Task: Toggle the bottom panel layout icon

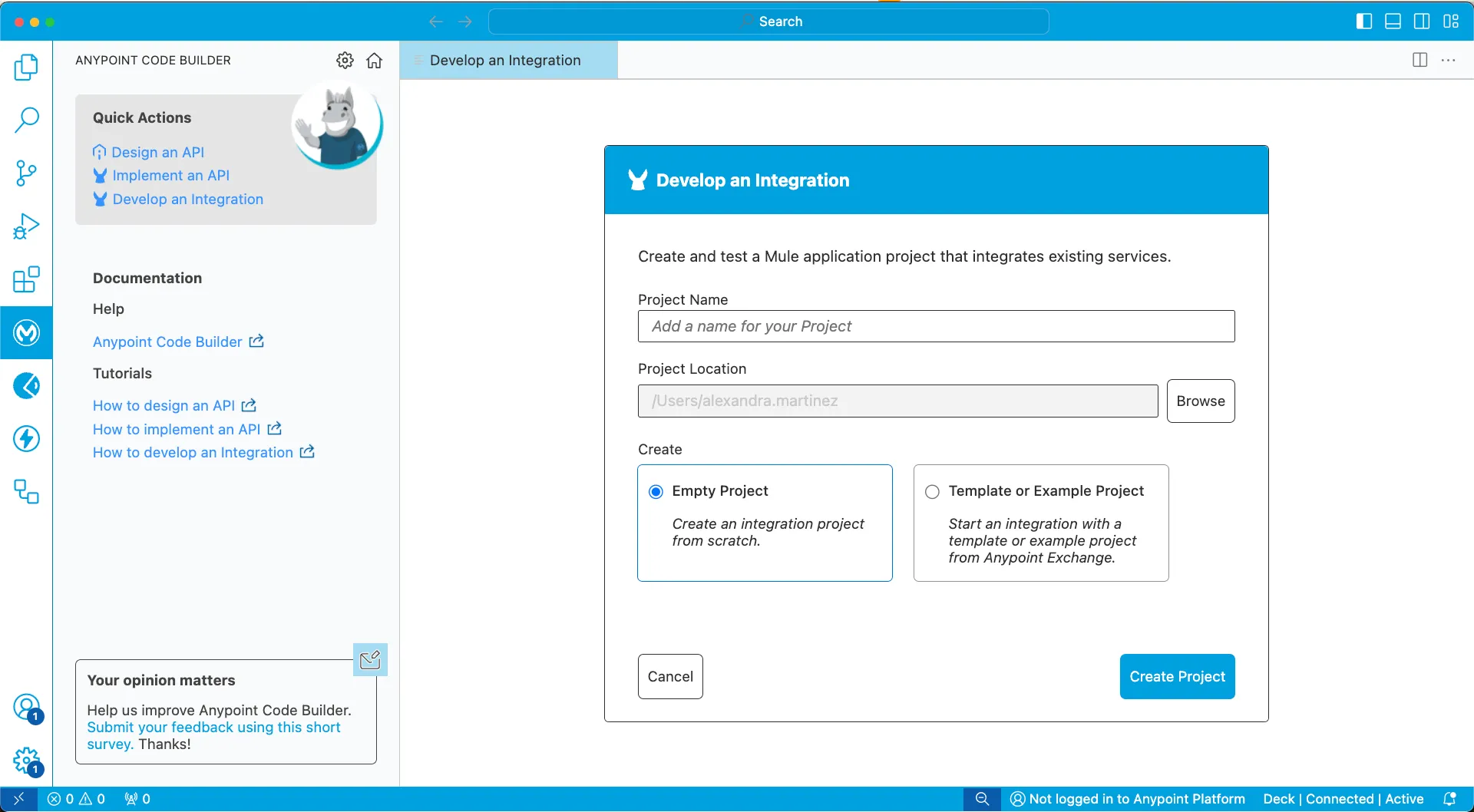Action: point(1393,21)
